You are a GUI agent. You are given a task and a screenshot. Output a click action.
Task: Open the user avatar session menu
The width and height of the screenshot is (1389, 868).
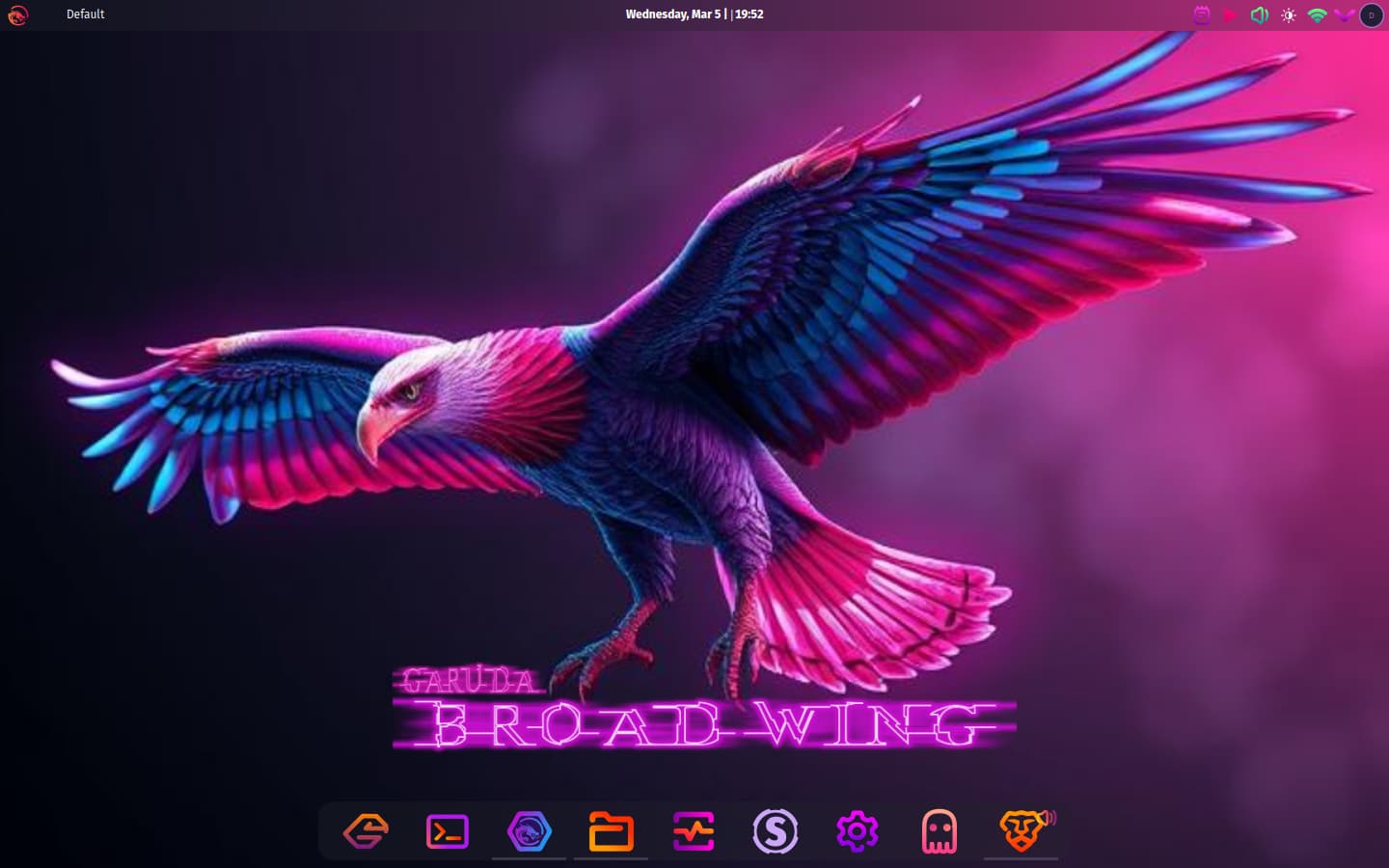point(1371,14)
